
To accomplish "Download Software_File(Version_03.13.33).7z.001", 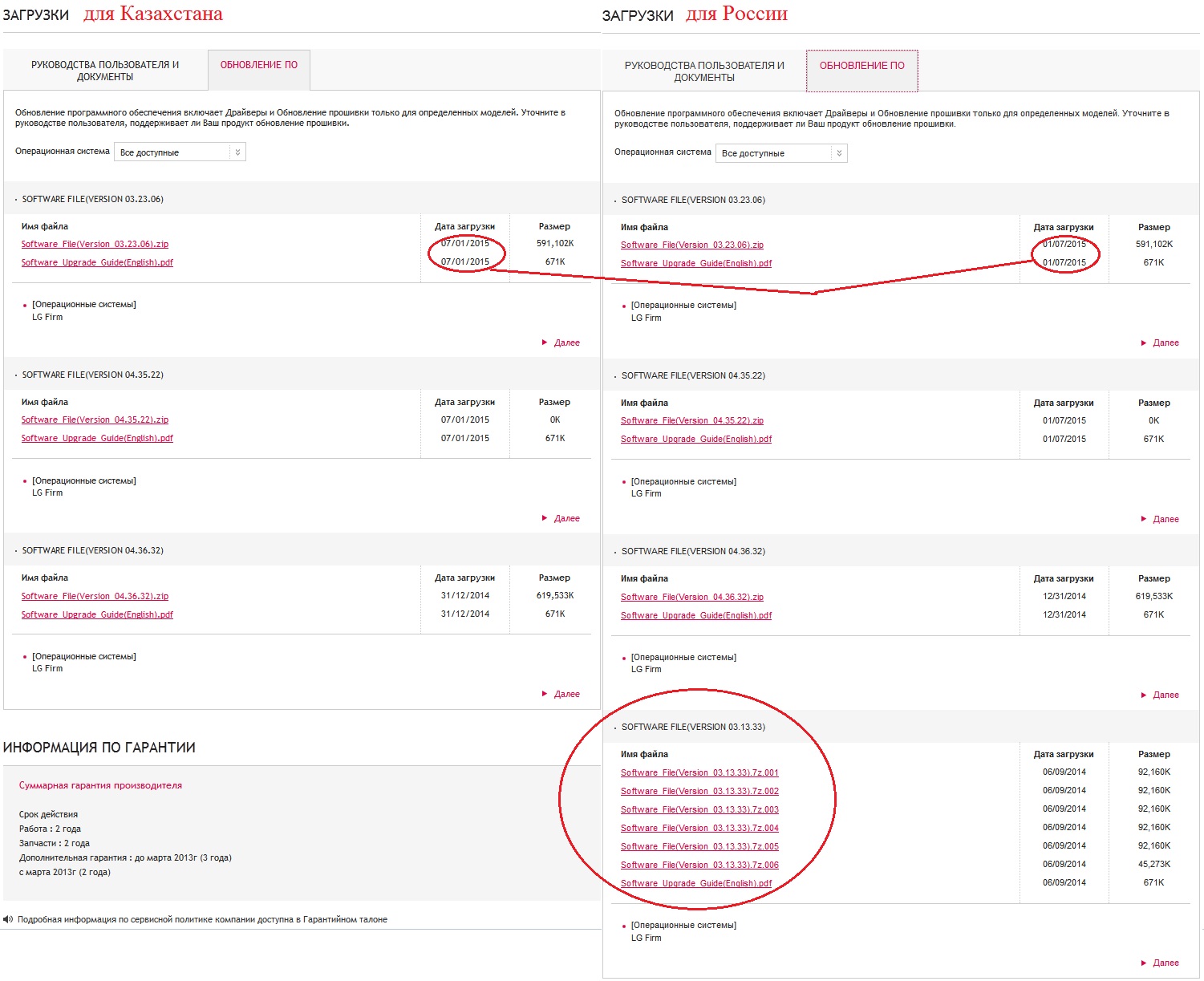I will point(699,772).
